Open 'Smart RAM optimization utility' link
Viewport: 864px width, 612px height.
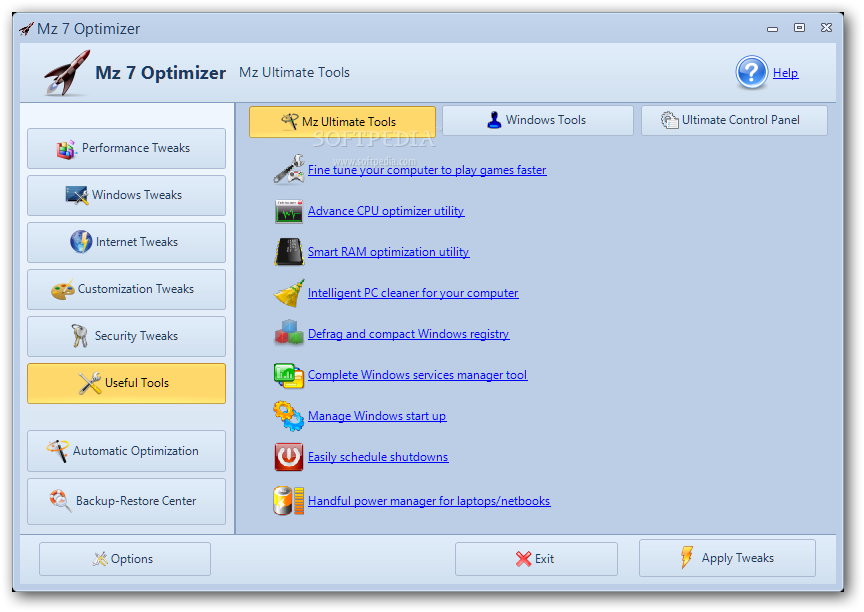coord(388,252)
